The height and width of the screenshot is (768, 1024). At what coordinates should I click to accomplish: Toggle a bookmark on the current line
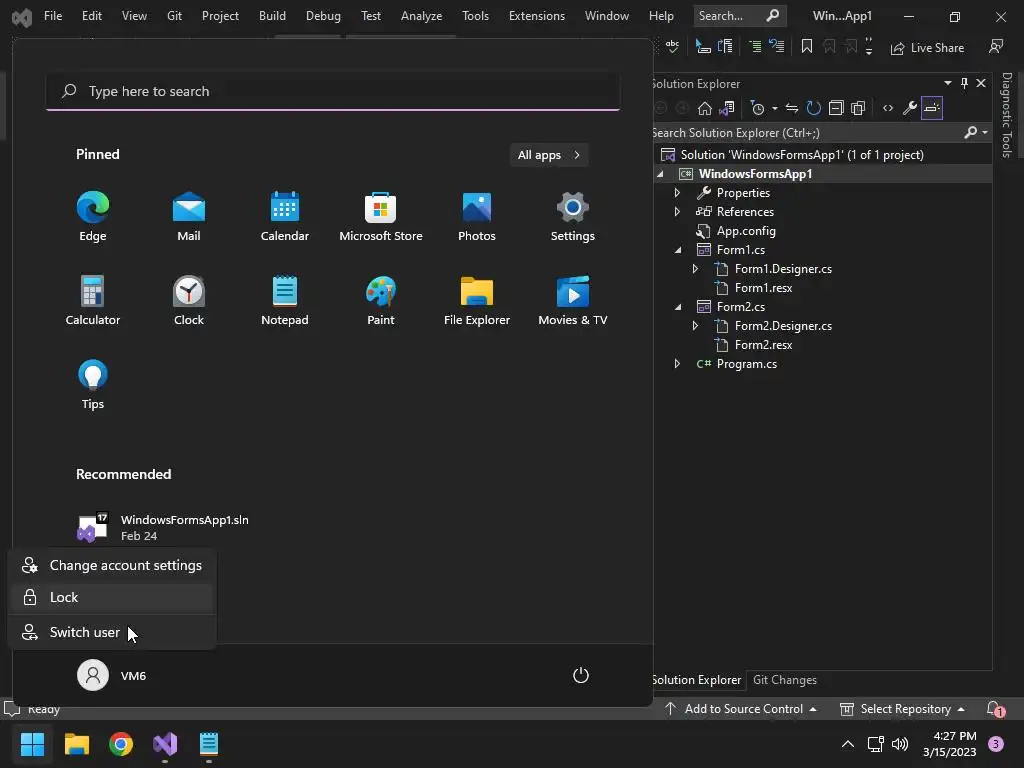click(x=807, y=47)
